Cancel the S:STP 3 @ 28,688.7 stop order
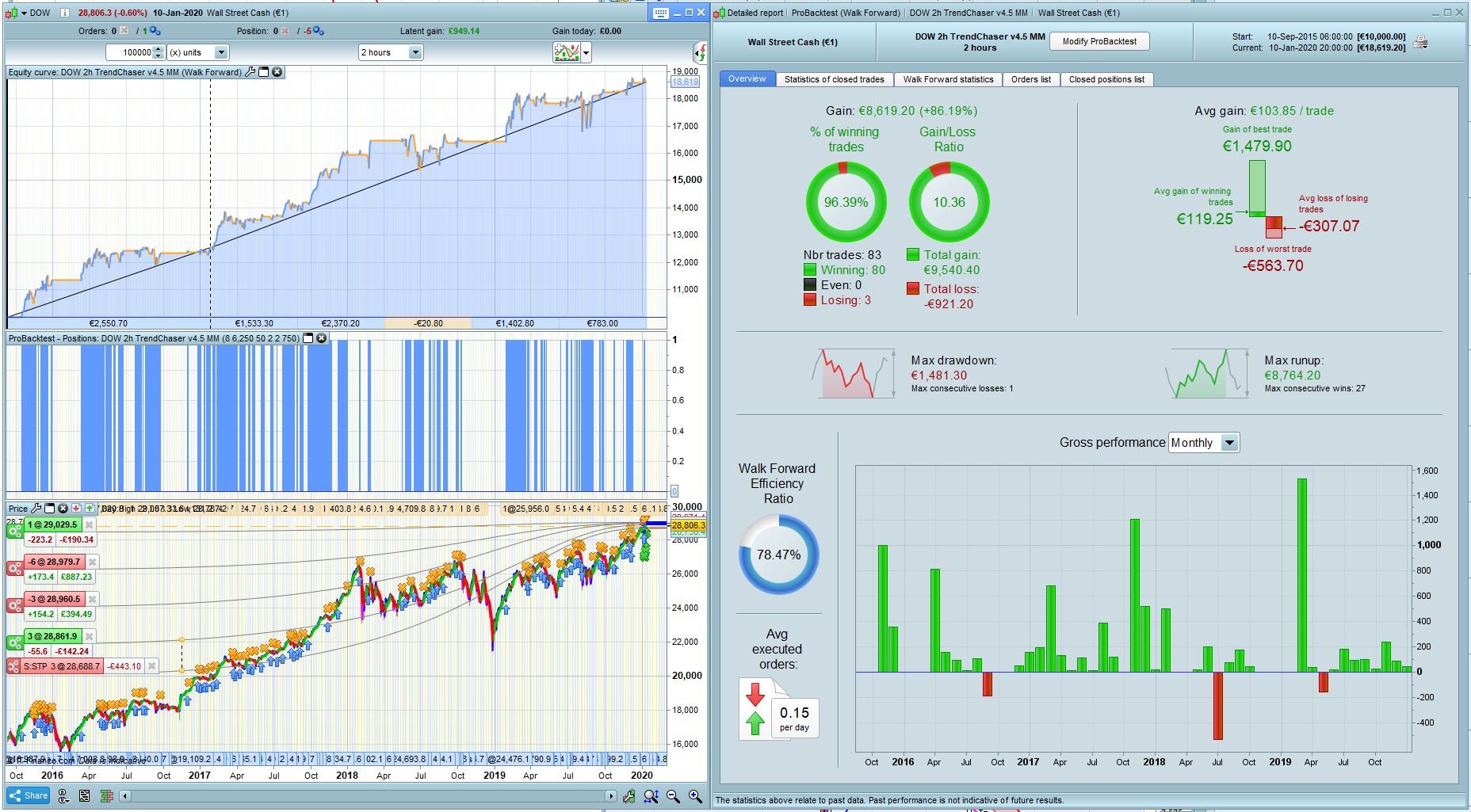Image resolution: width=1471 pixels, height=812 pixels. [152, 666]
